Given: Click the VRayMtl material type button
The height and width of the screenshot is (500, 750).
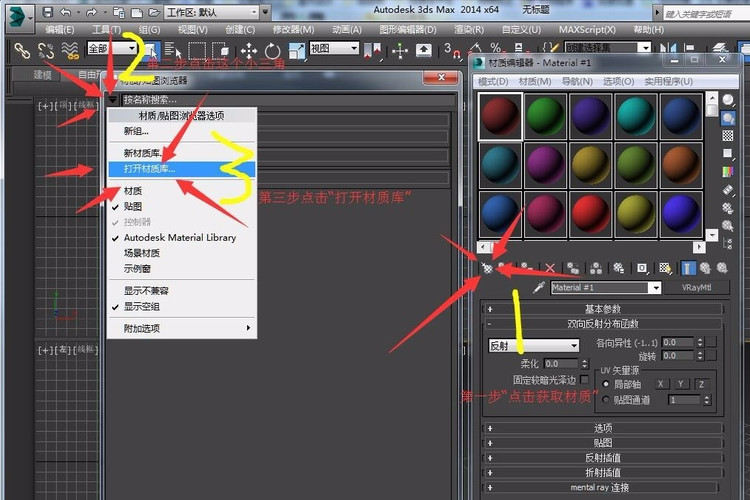Looking at the screenshot, I should click(696, 288).
